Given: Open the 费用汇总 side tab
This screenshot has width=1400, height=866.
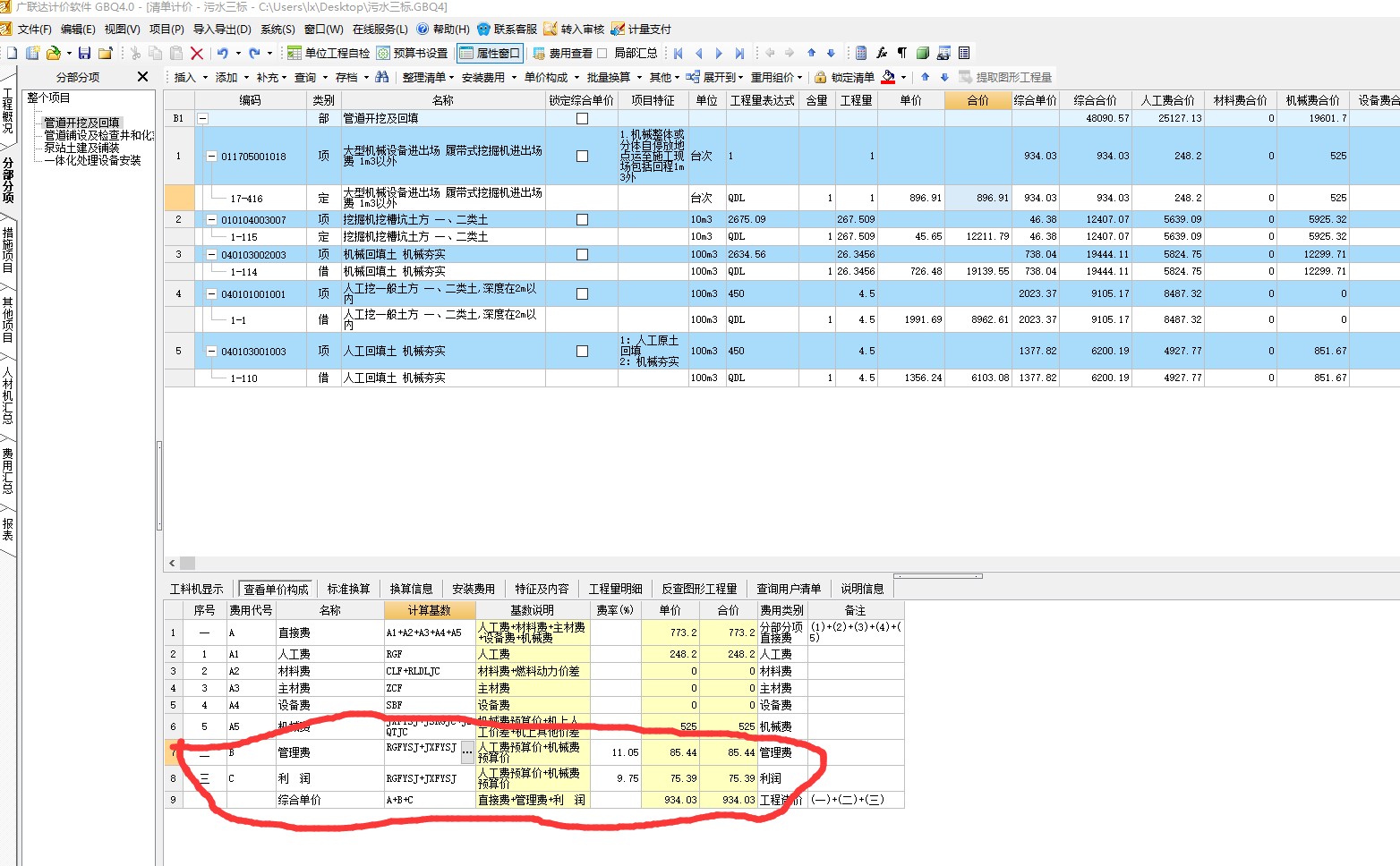Looking at the screenshot, I should tap(8, 470).
